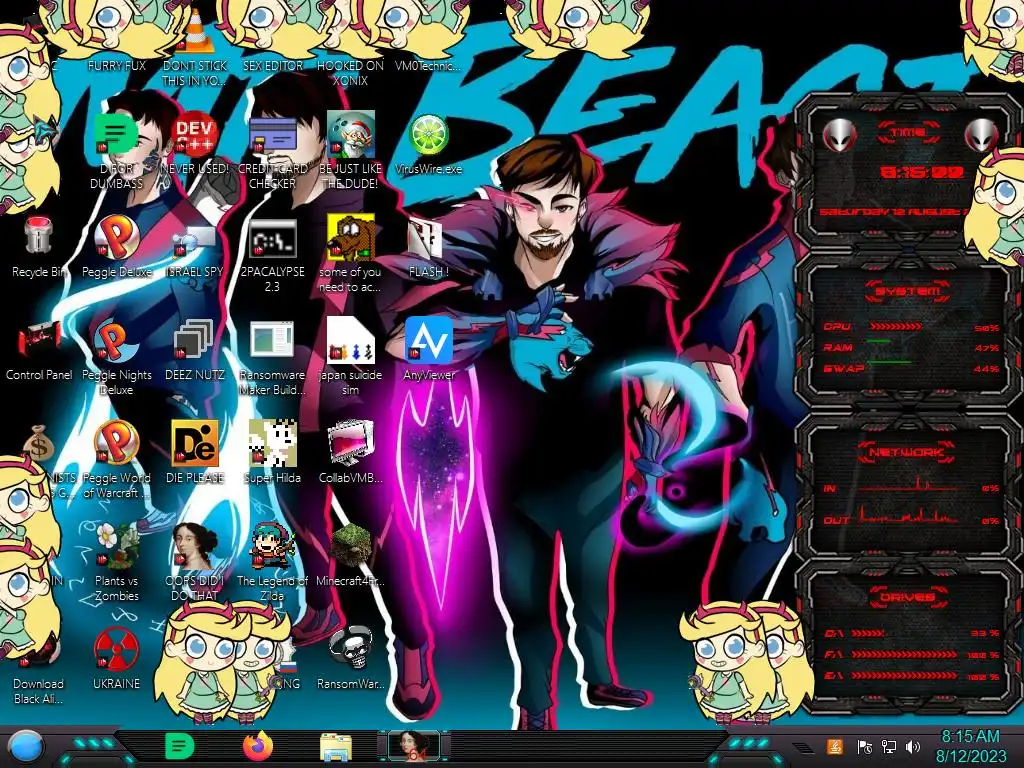Open the 'Minecraft4fr...' grass block icon

click(x=351, y=546)
